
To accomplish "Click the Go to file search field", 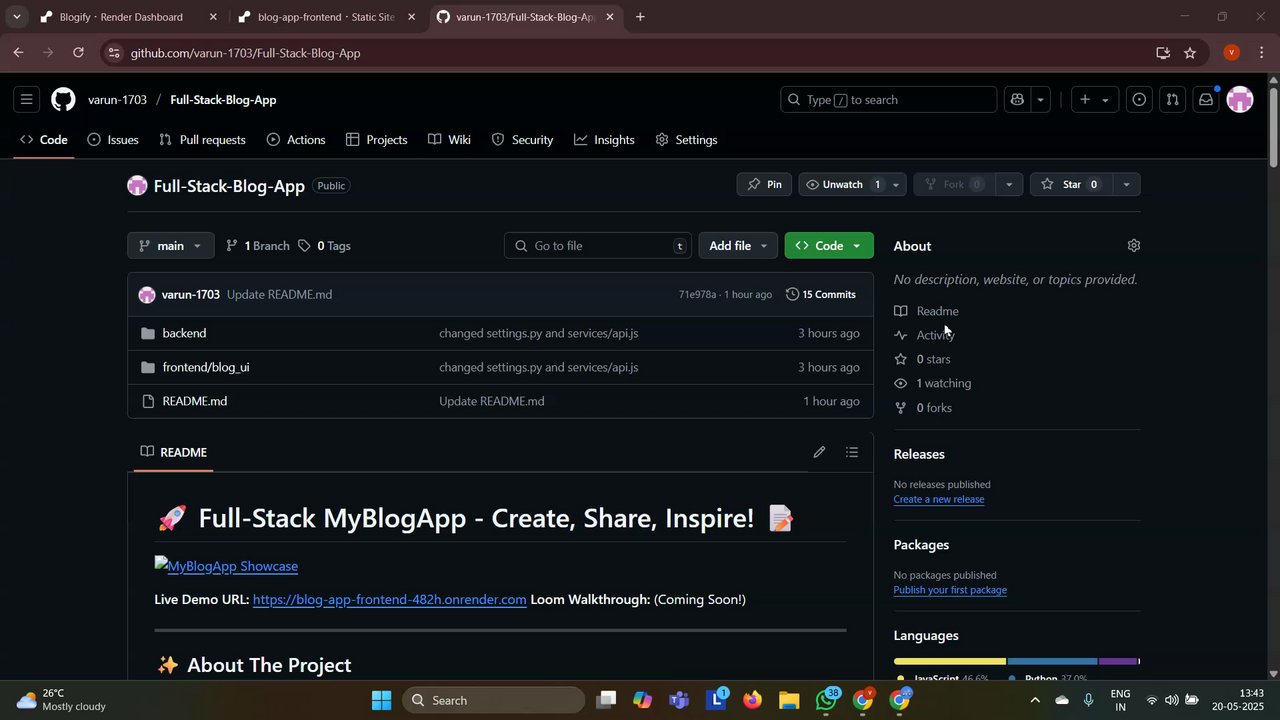I will [x=598, y=246].
